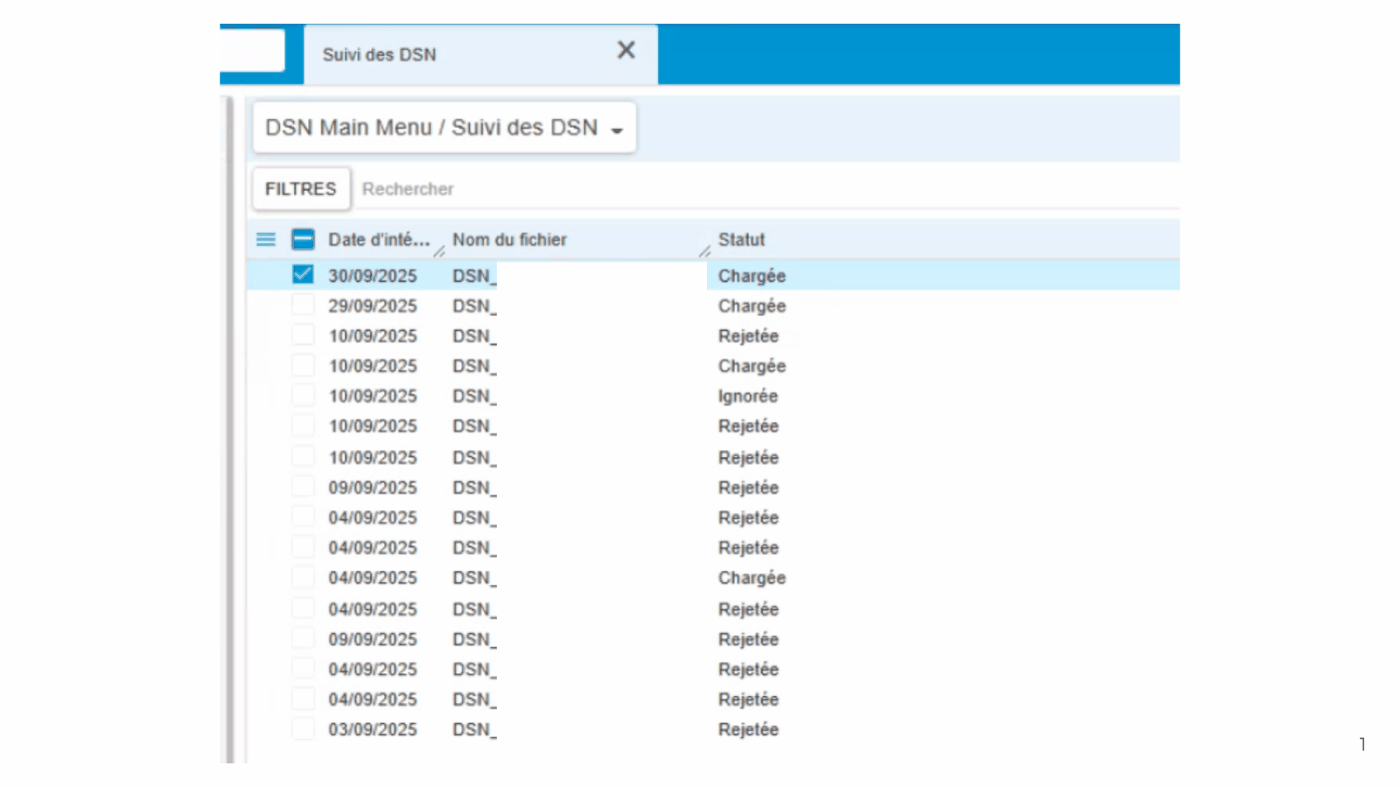This screenshot has width=1400, height=787.
Task: Toggle the select-all checkbox in table header
Action: coord(303,240)
